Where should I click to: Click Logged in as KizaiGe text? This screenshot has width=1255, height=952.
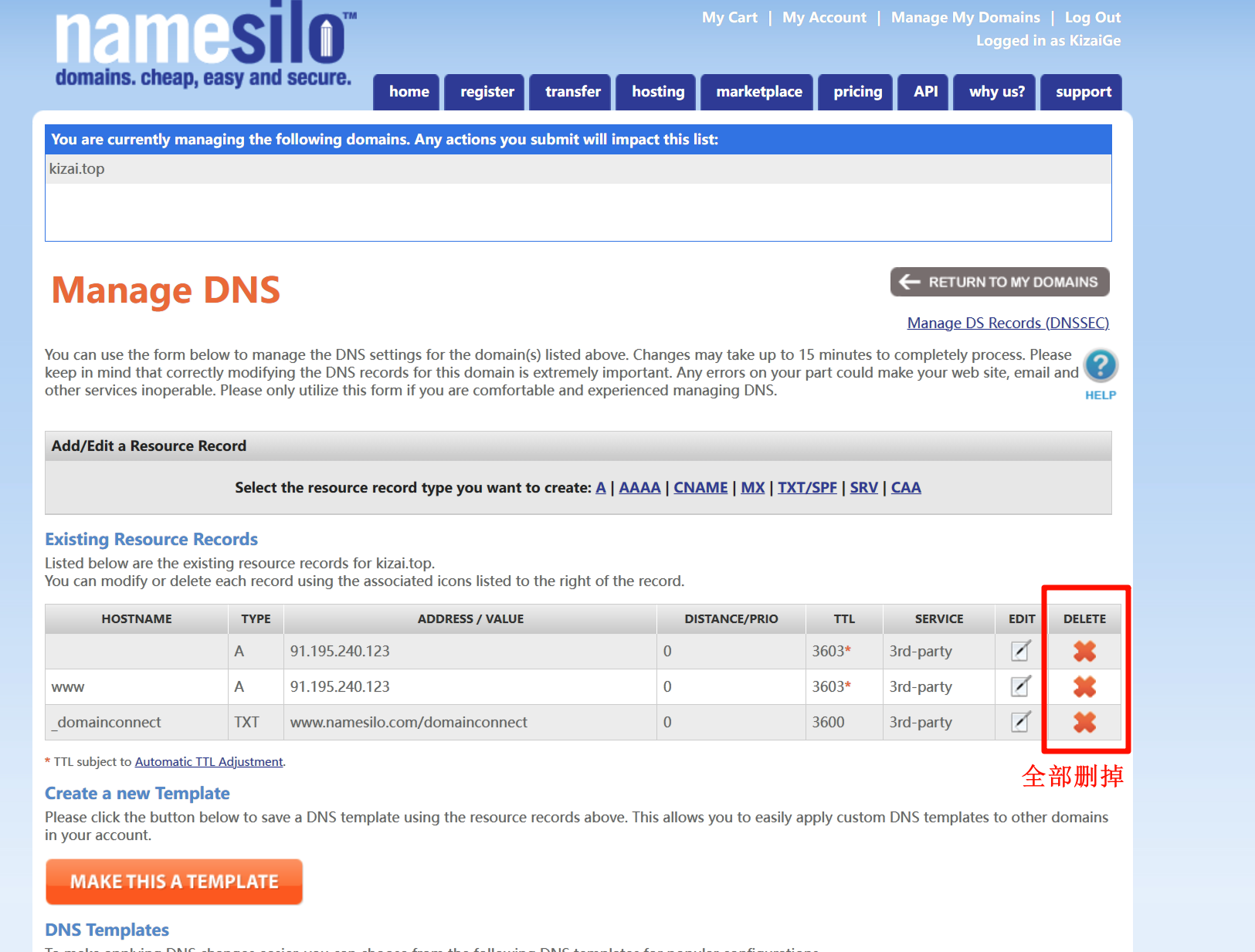coord(1048,41)
